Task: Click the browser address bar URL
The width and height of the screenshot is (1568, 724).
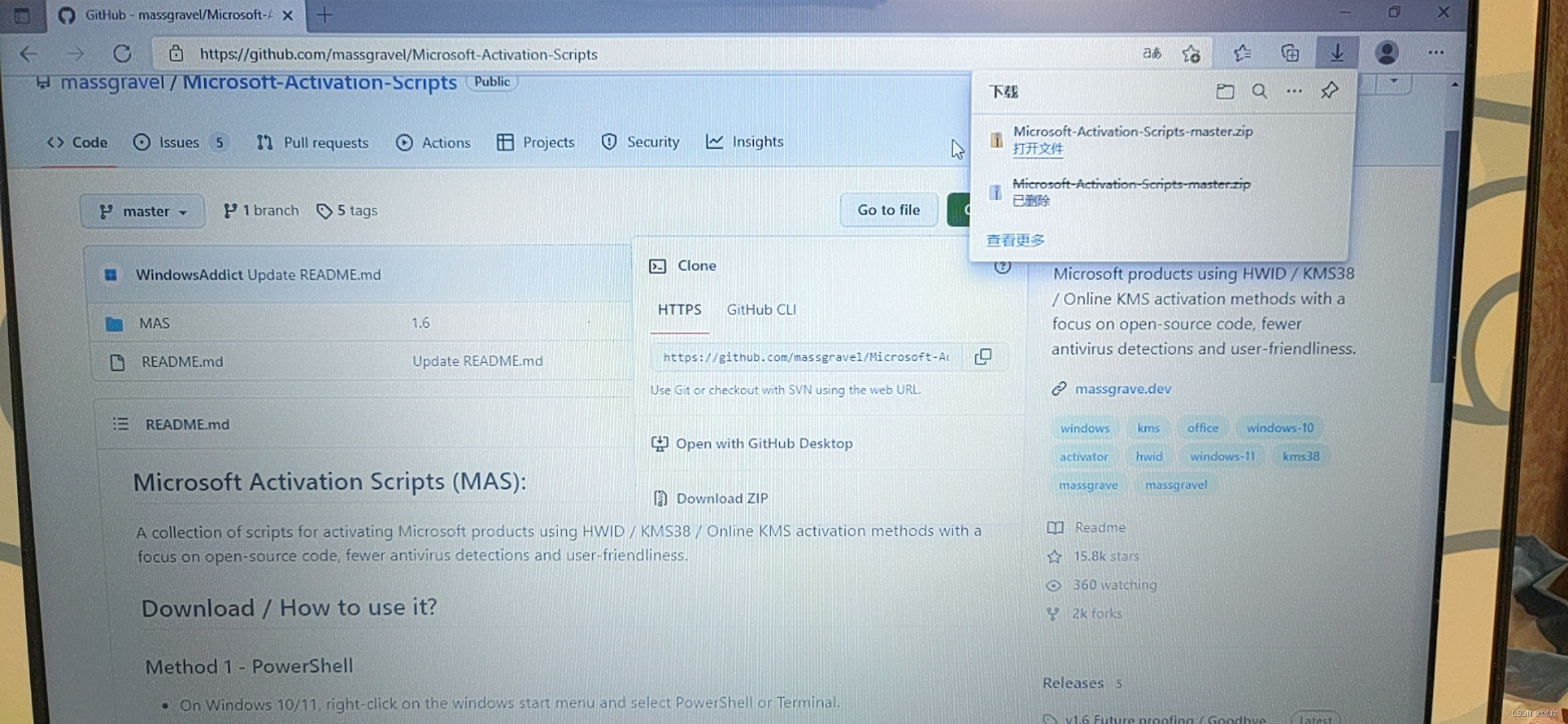Action: point(399,54)
